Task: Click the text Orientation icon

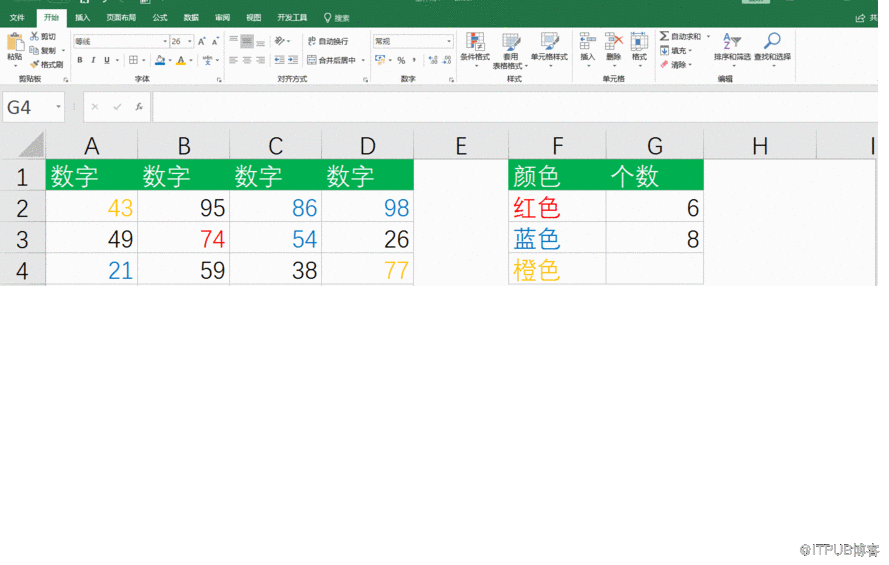Action: click(280, 41)
